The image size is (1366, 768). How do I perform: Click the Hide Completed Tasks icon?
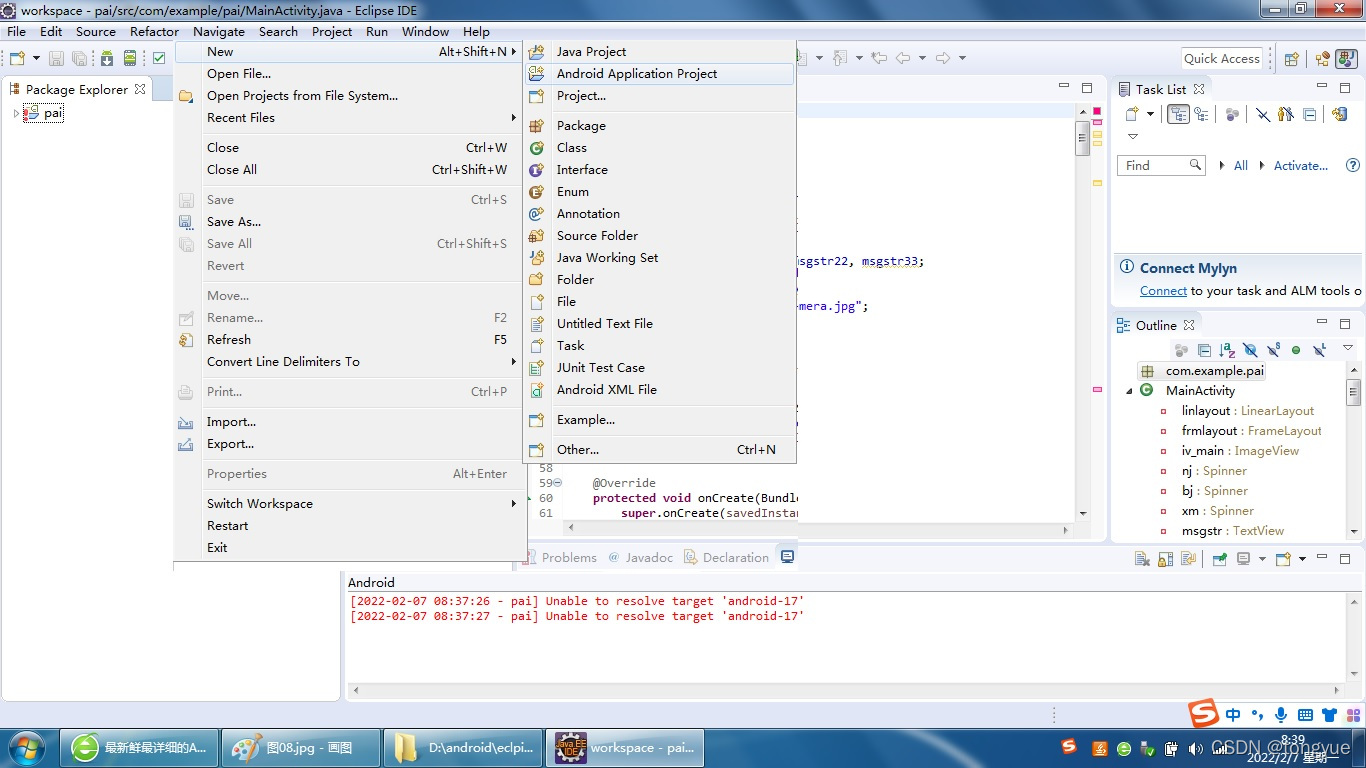[x=1263, y=114]
